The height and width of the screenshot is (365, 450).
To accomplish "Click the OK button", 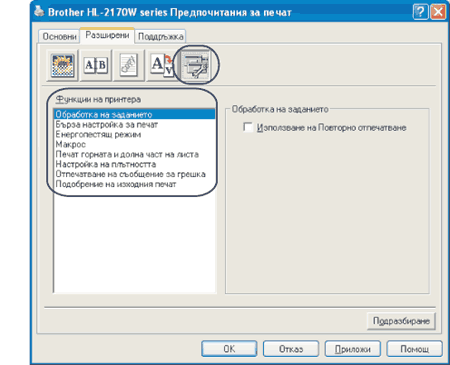I will tap(229, 349).
